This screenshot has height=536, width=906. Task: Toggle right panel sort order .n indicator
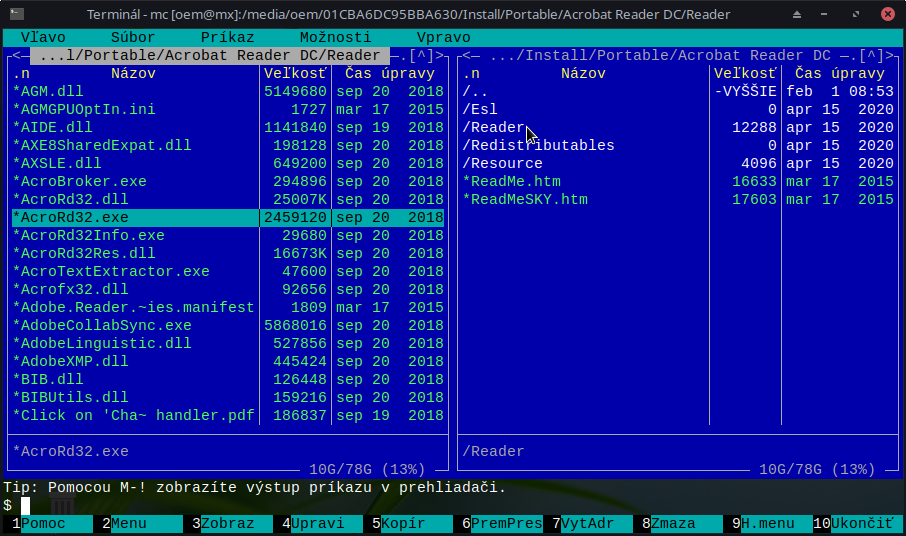click(471, 73)
